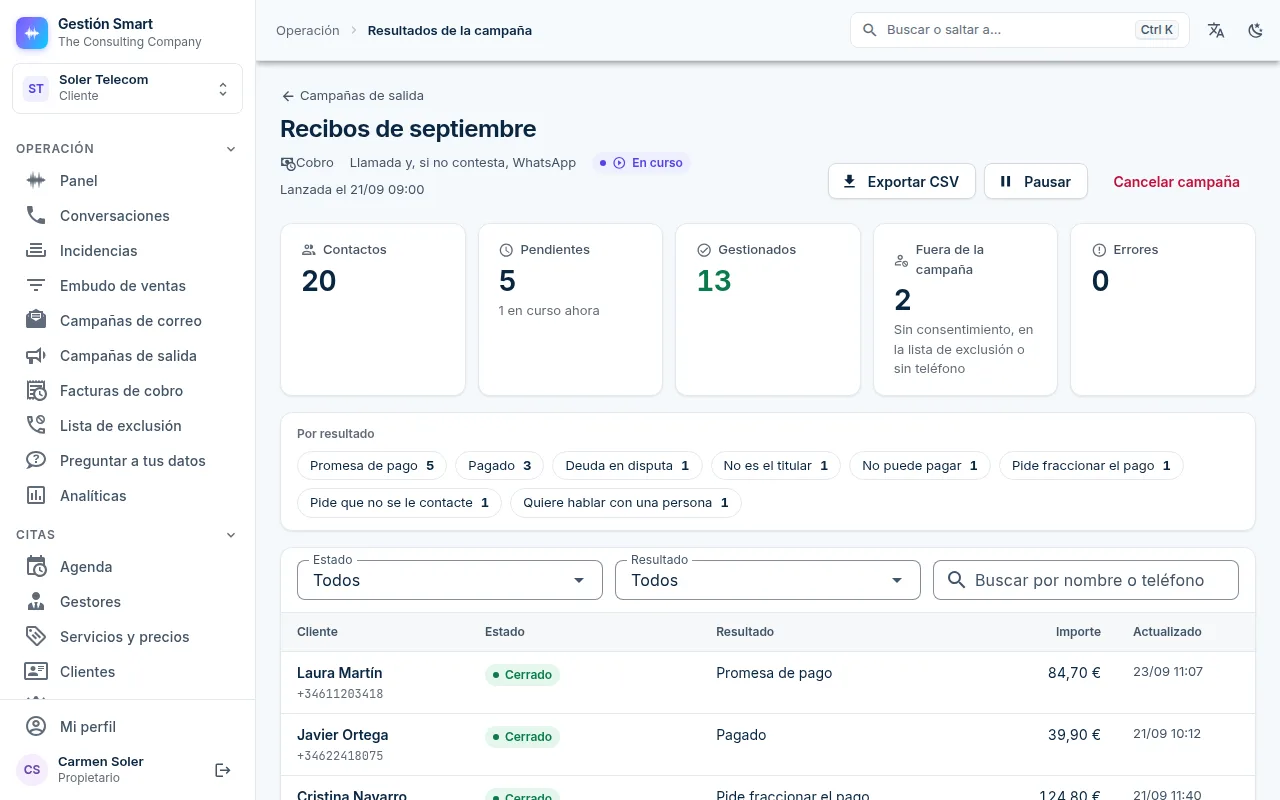Click the Analíticas chart icon
The height and width of the screenshot is (800, 1280).
(x=36, y=496)
